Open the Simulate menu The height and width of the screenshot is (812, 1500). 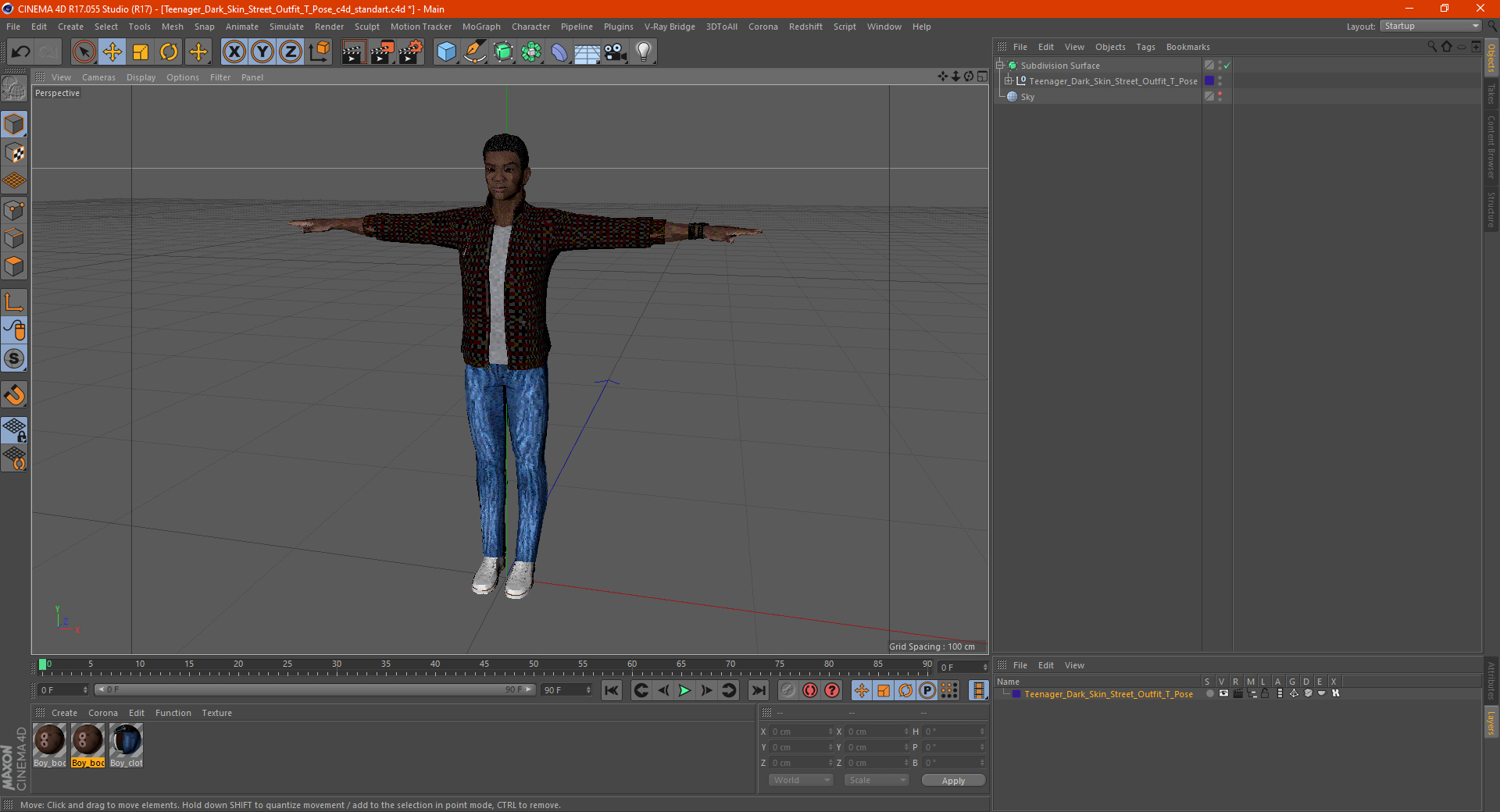point(287,27)
